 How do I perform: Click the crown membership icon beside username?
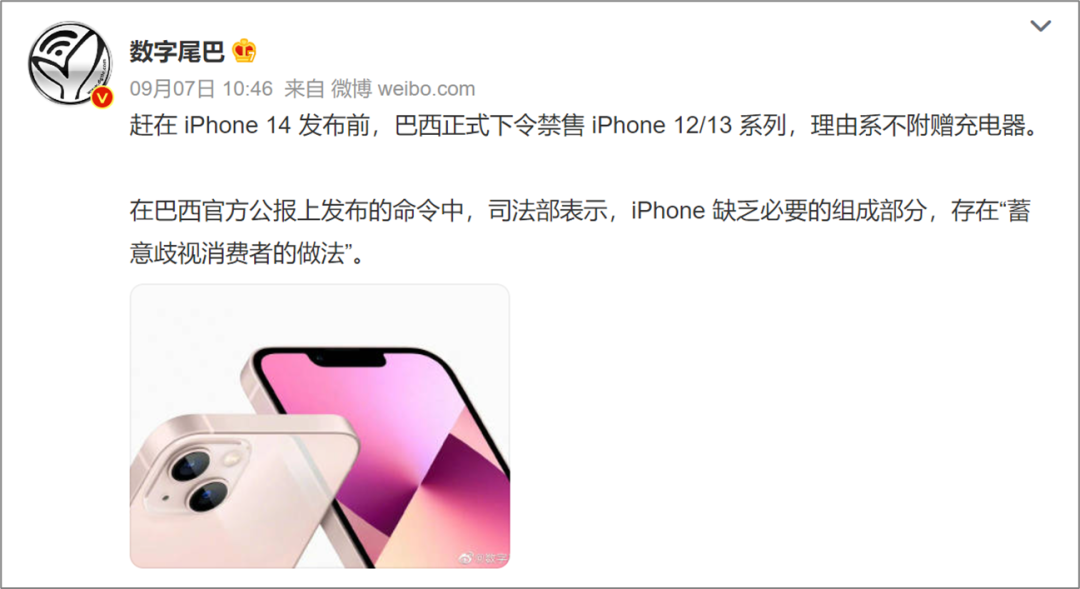pyautogui.click(x=244, y=51)
